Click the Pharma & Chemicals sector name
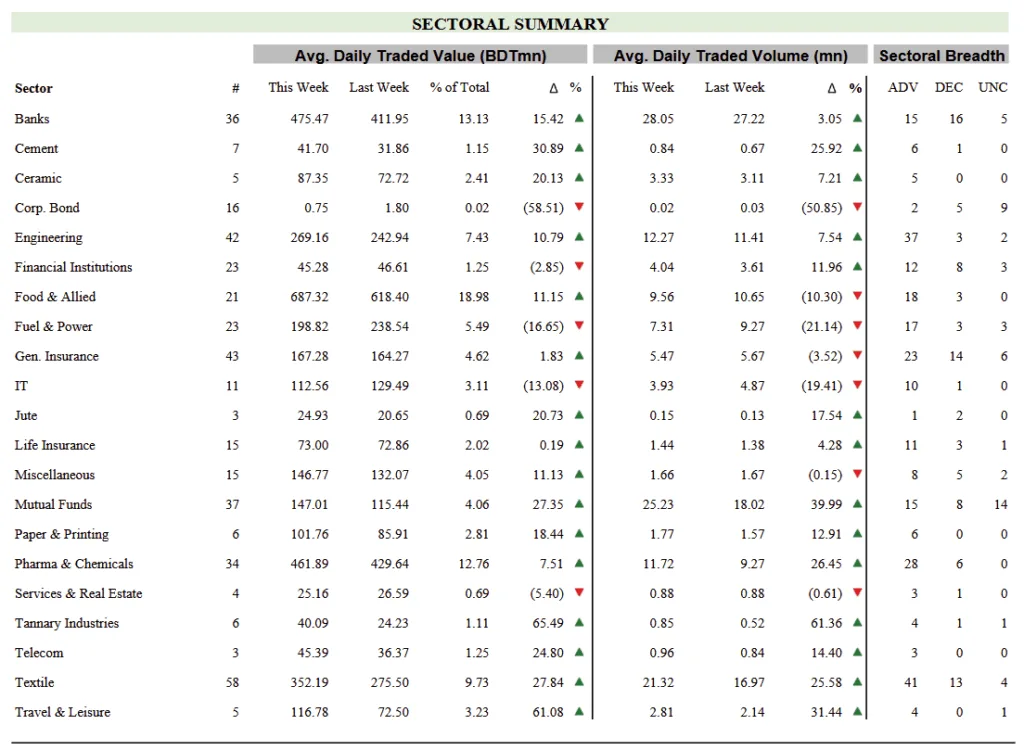The height and width of the screenshot is (750, 1024). 74,564
